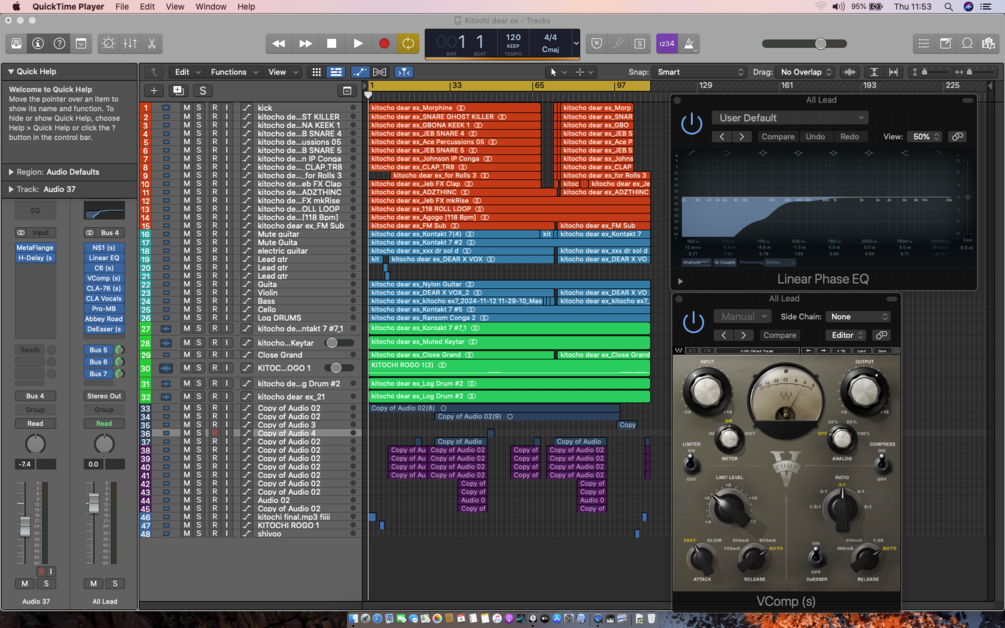Open the File menu
This screenshot has width=1005, height=628.
pyautogui.click(x=122, y=6)
